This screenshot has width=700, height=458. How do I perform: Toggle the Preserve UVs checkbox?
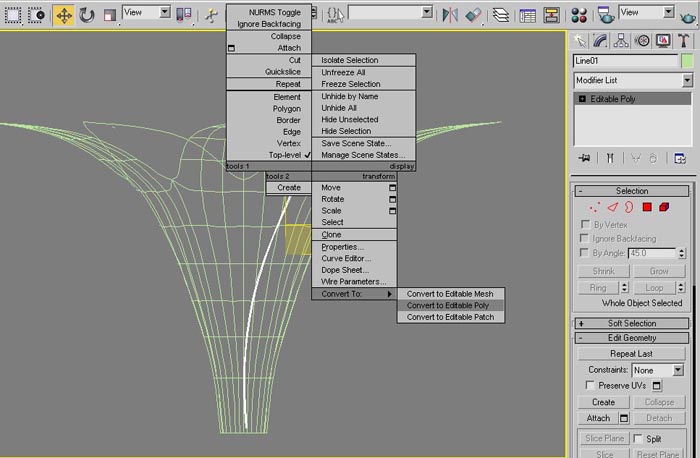tap(590, 385)
